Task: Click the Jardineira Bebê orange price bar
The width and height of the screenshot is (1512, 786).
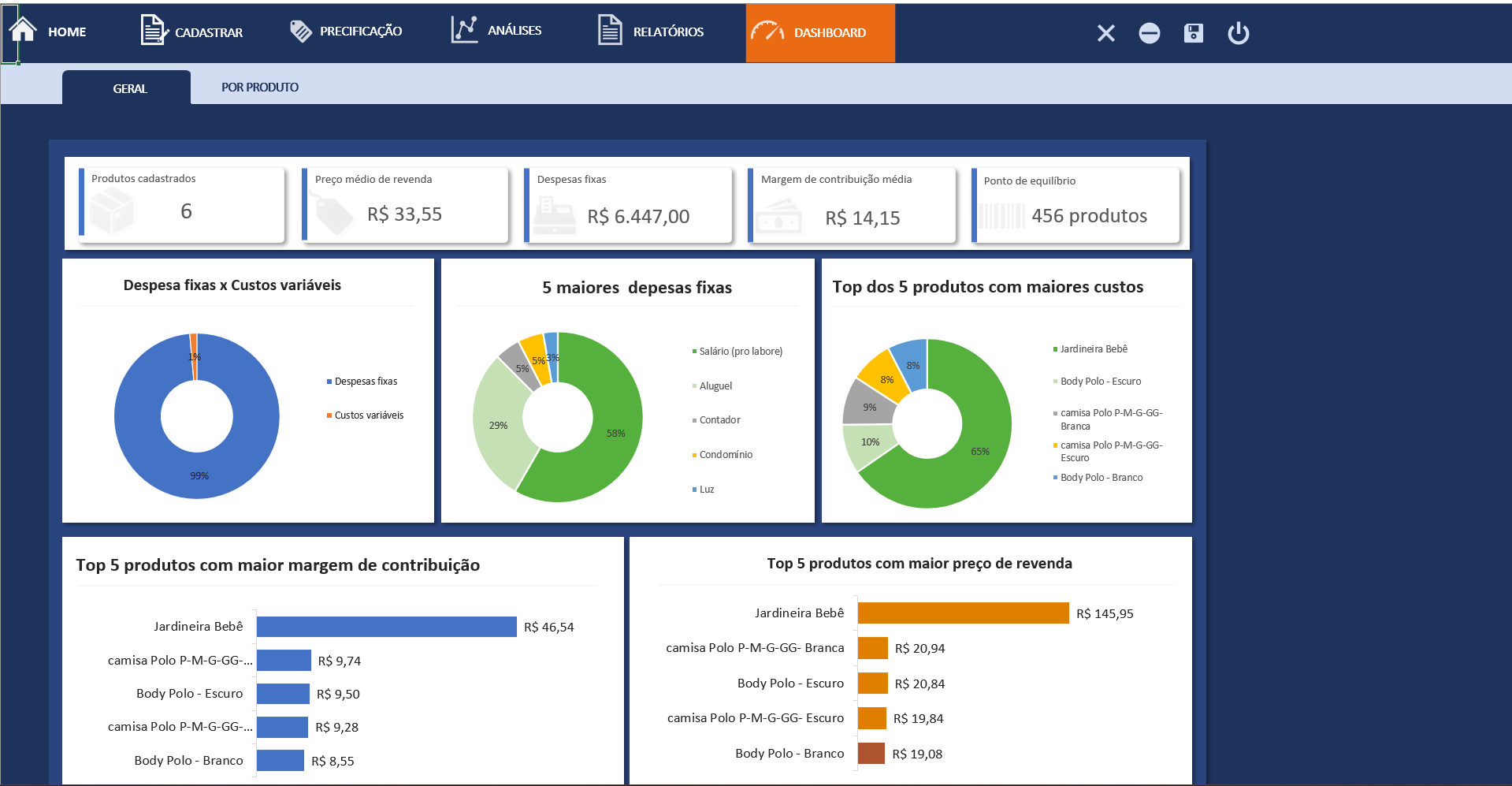Action: coord(963,613)
